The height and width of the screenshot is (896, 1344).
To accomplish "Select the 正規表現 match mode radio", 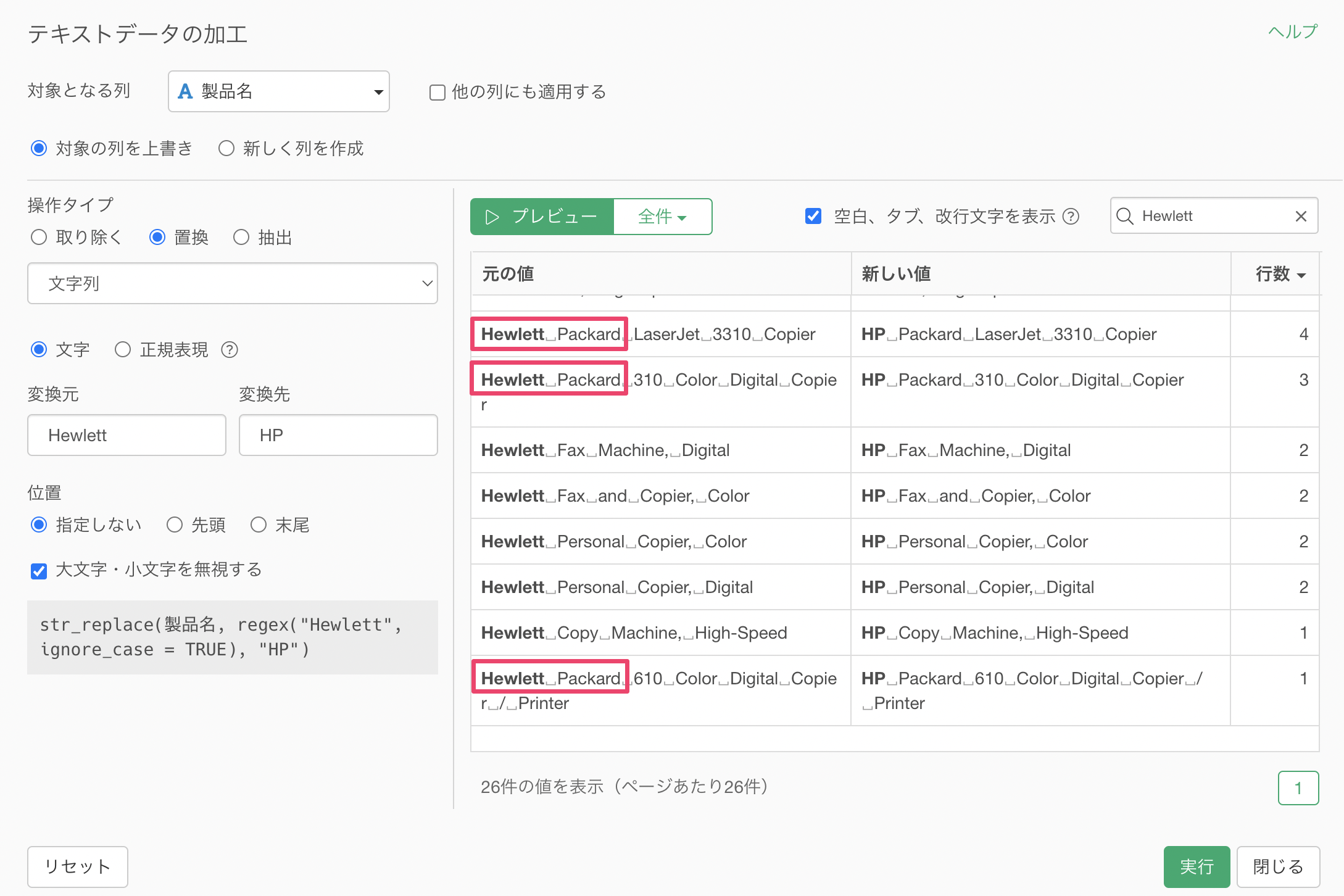I will tap(123, 349).
